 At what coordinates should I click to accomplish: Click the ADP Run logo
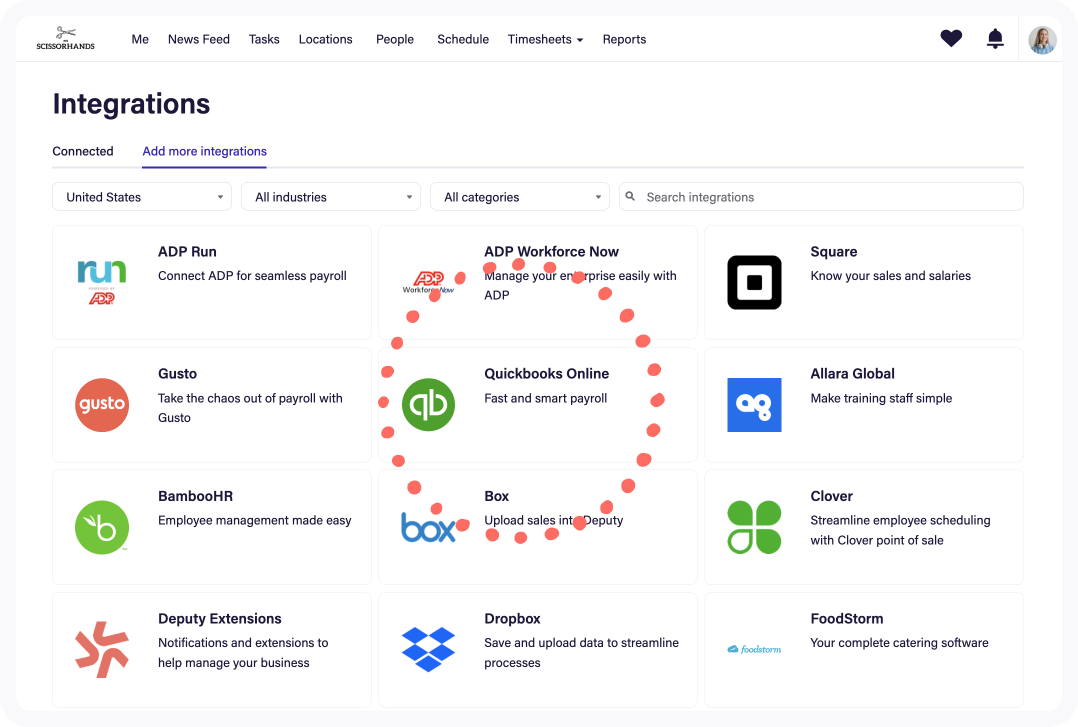tap(102, 282)
